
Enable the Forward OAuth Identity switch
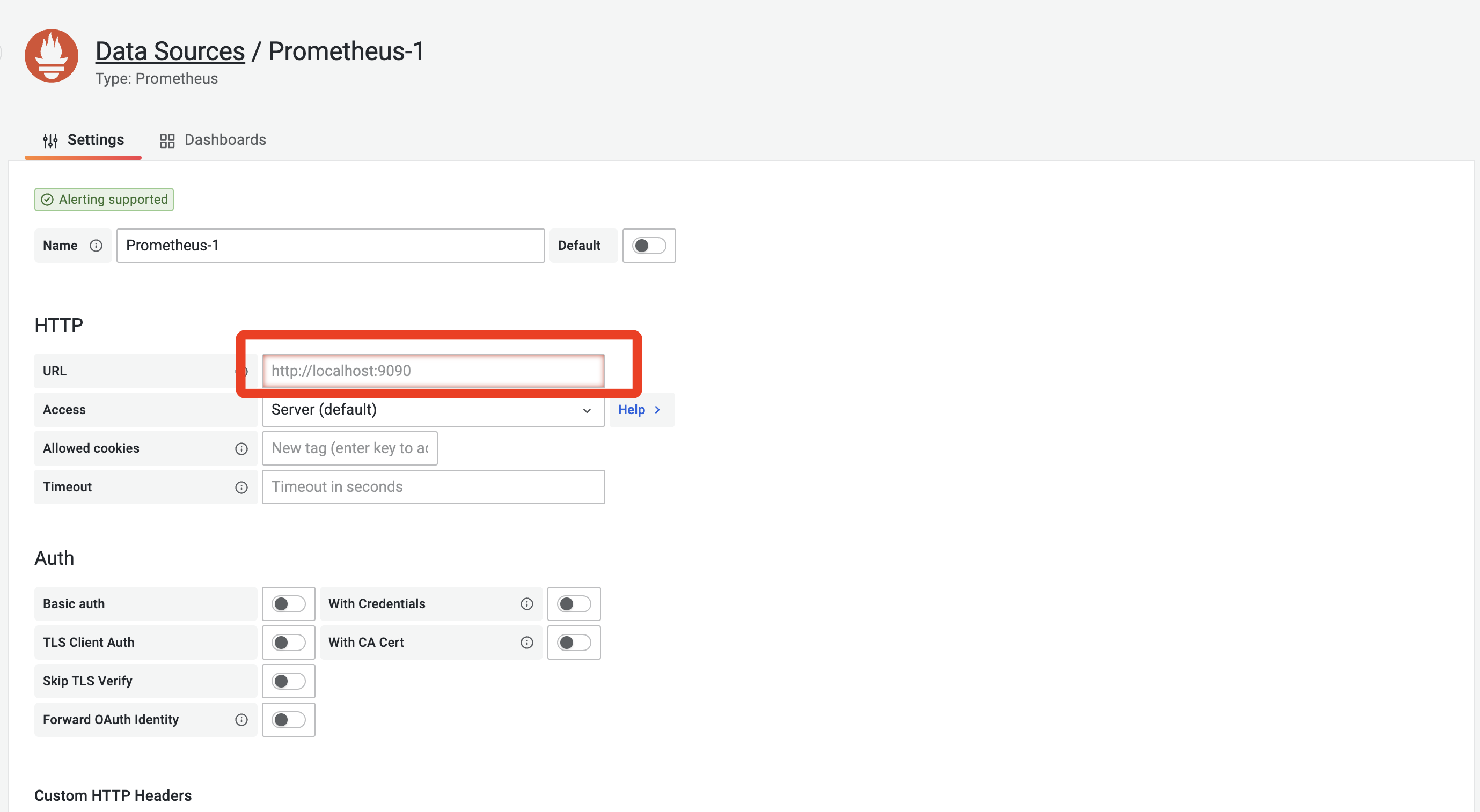tap(288, 720)
